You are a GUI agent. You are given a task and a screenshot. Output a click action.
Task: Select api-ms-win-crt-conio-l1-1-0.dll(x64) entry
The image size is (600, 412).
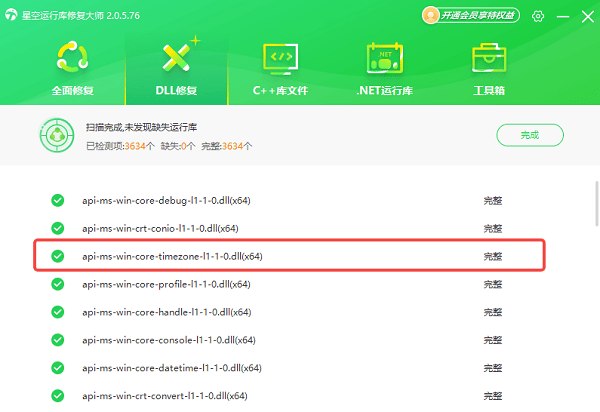coord(160,228)
